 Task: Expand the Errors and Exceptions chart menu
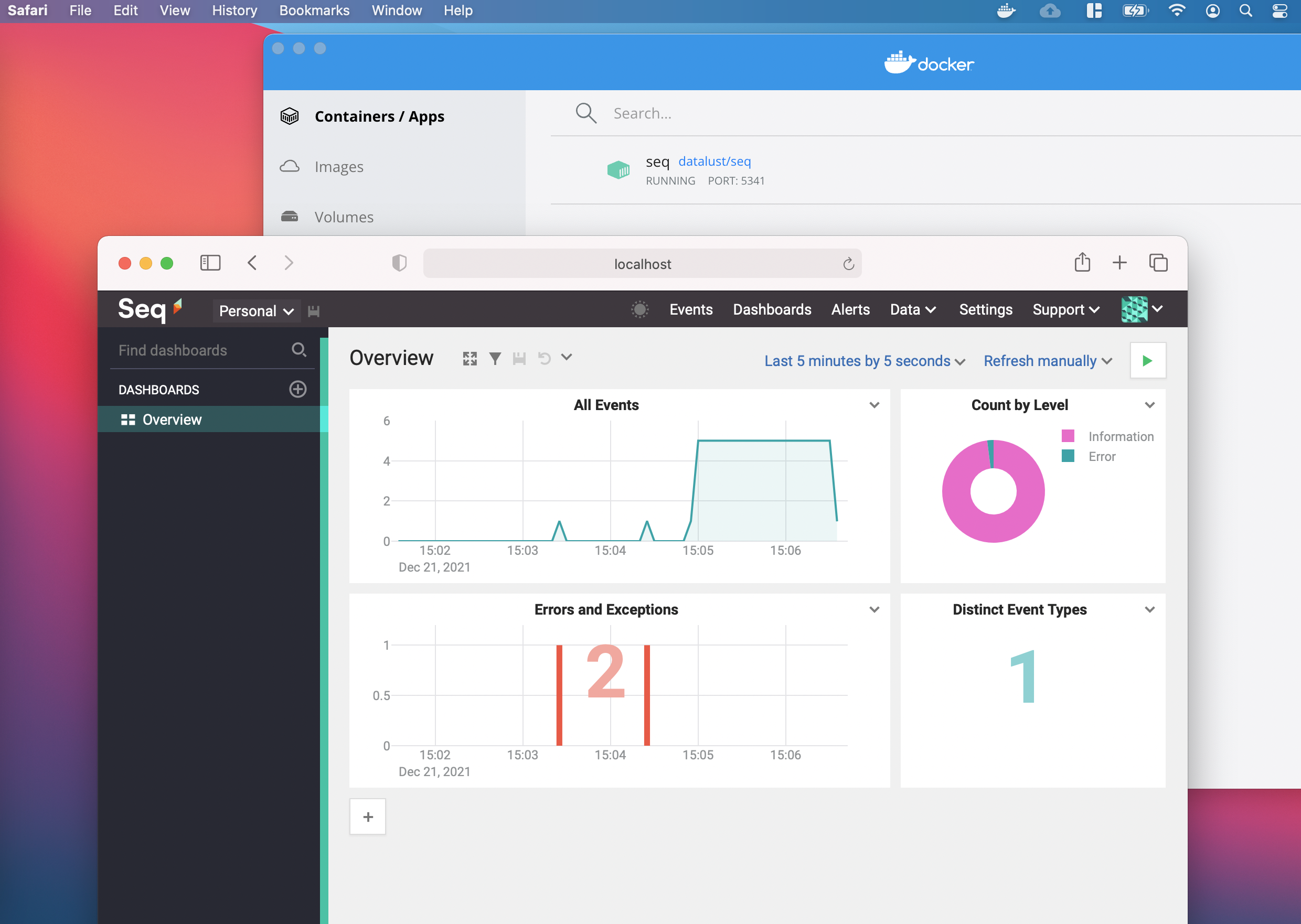pos(874,609)
